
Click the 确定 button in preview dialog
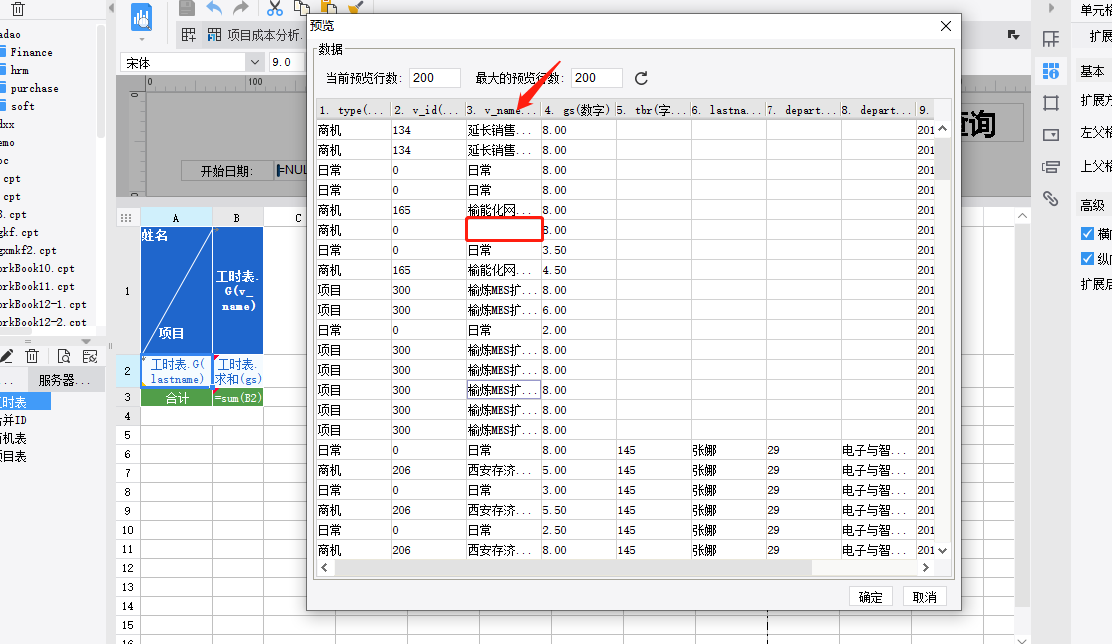coord(871,597)
